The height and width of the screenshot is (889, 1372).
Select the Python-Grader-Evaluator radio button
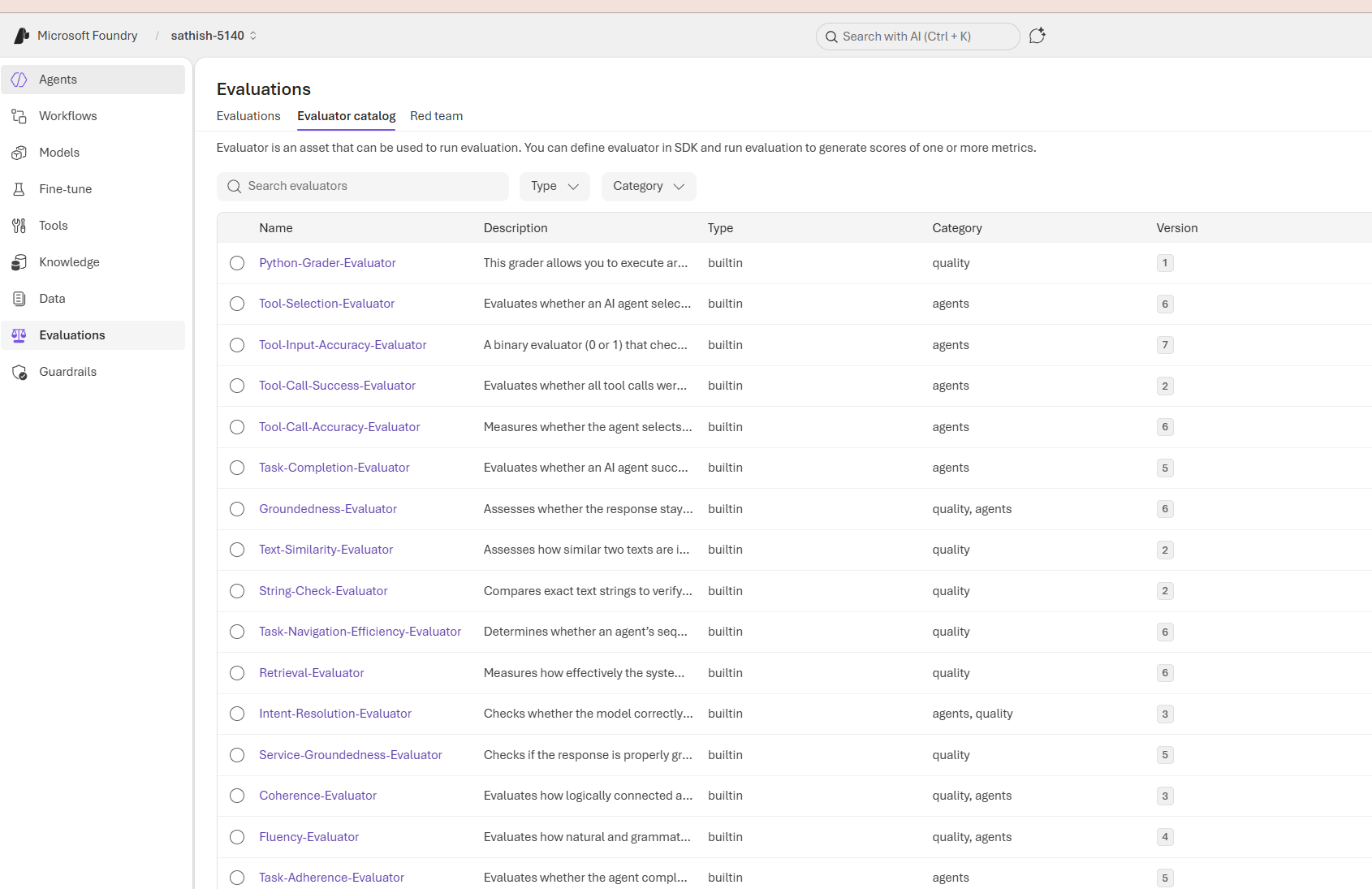[x=237, y=263]
